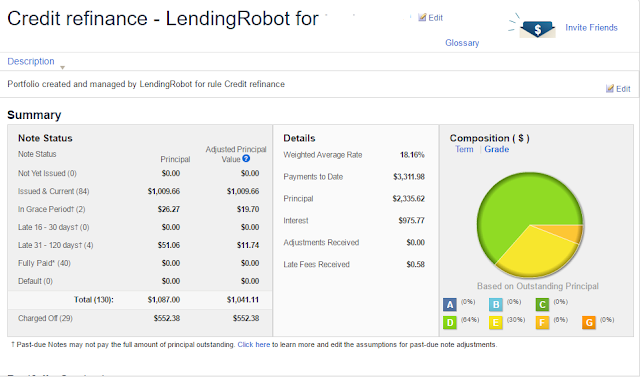Click Interest value $975.77
Viewport: 640px width, 377px height.
tap(411, 221)
